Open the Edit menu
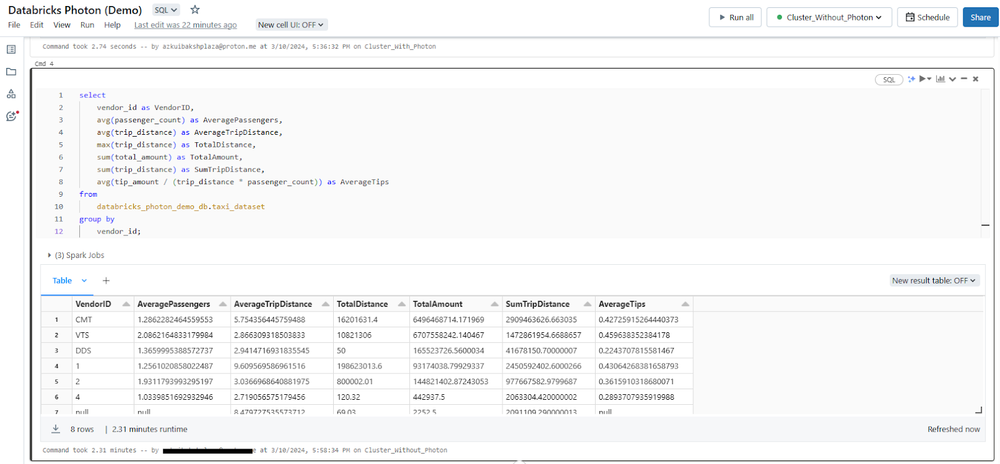Screen dimensions: 1000x464 point(36,25)
